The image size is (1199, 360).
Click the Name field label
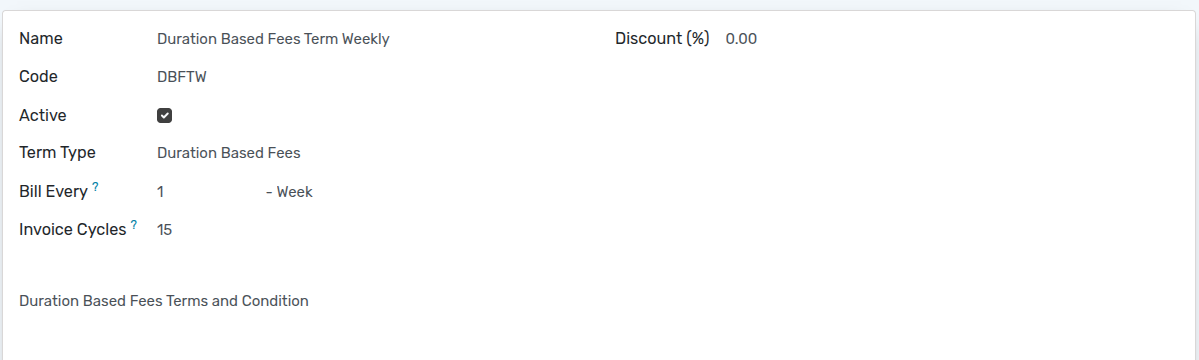pos(41,38)
